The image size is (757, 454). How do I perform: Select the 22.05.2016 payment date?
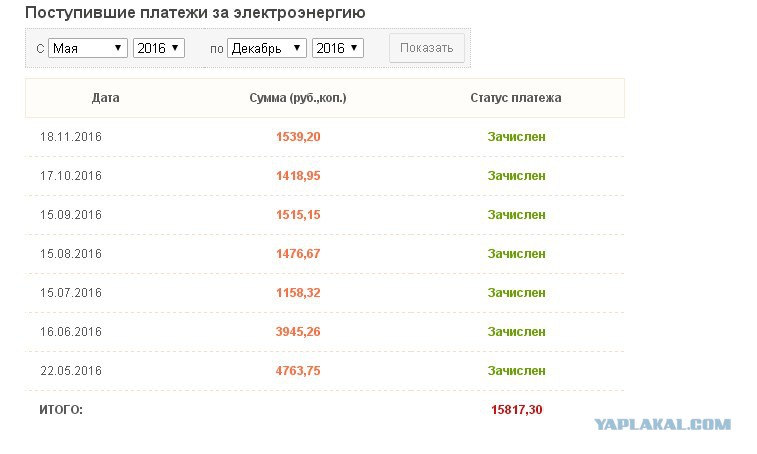click(x=71, y=371)
